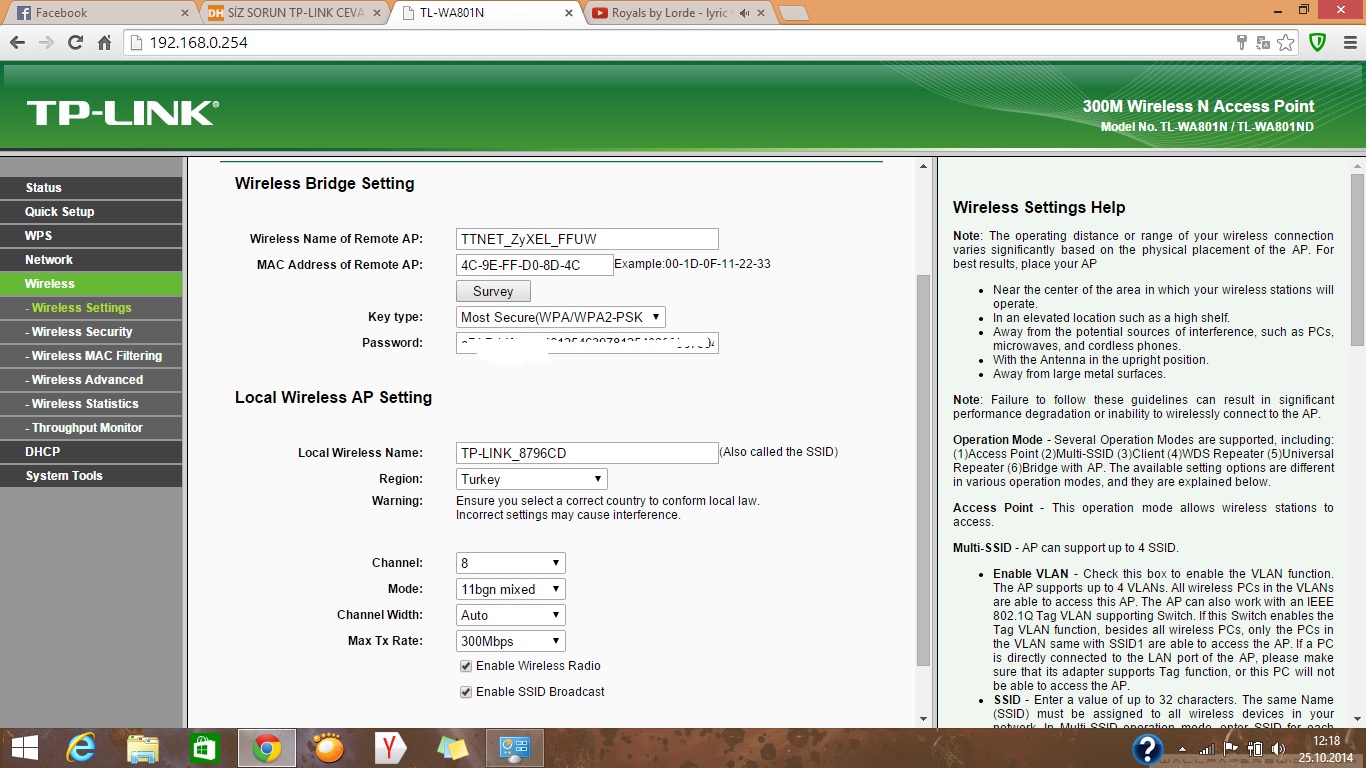
Task: Click the blue help question mark tray icon
Action: [x=1147, y=749]
